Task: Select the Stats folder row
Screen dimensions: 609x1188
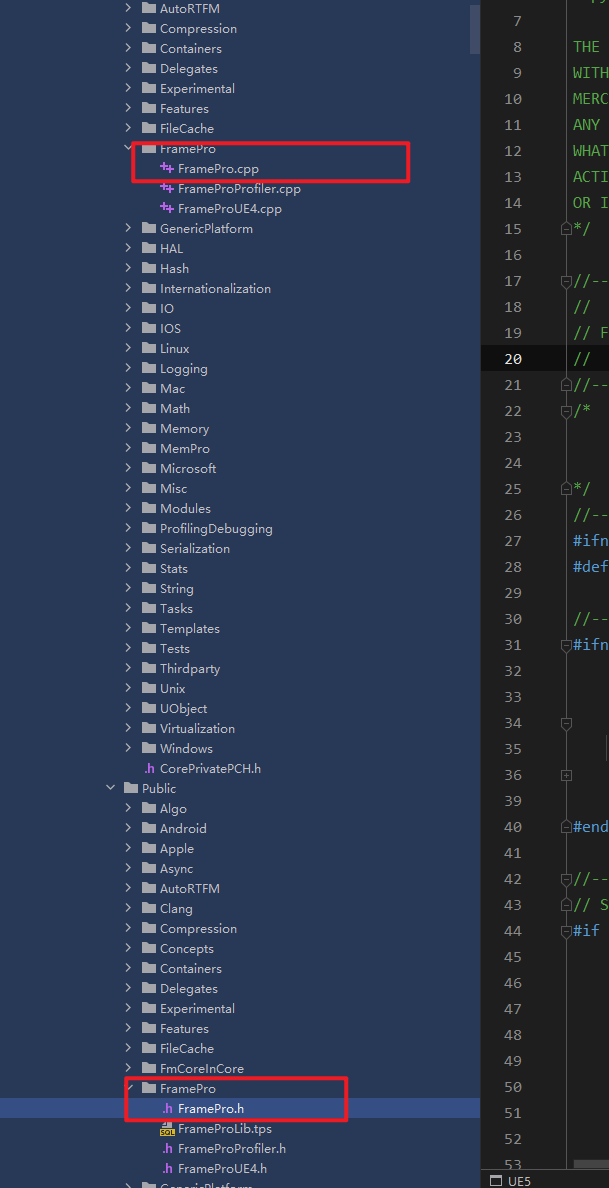Action: 240,568
